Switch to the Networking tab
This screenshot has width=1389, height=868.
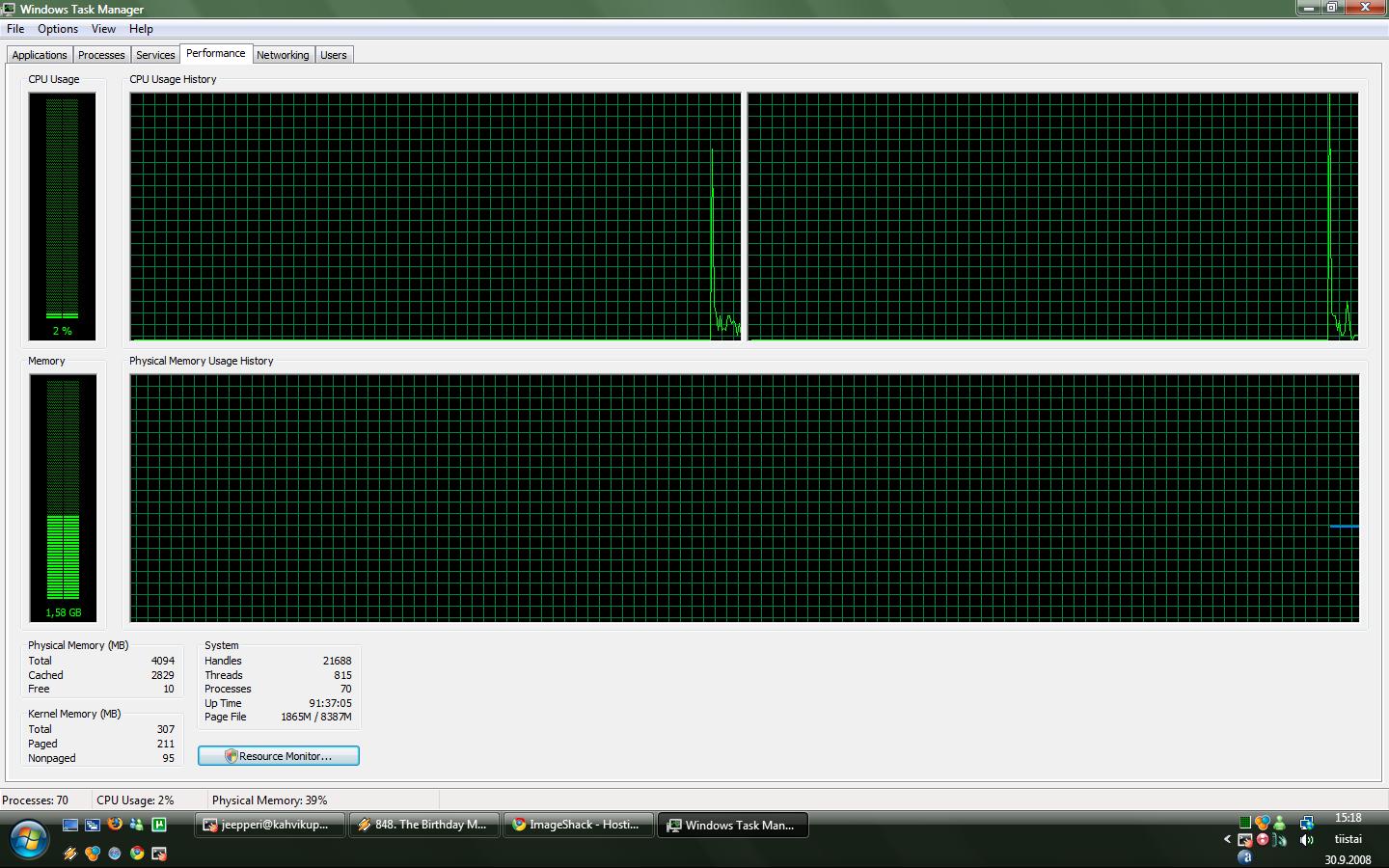[x=283, y=55]
